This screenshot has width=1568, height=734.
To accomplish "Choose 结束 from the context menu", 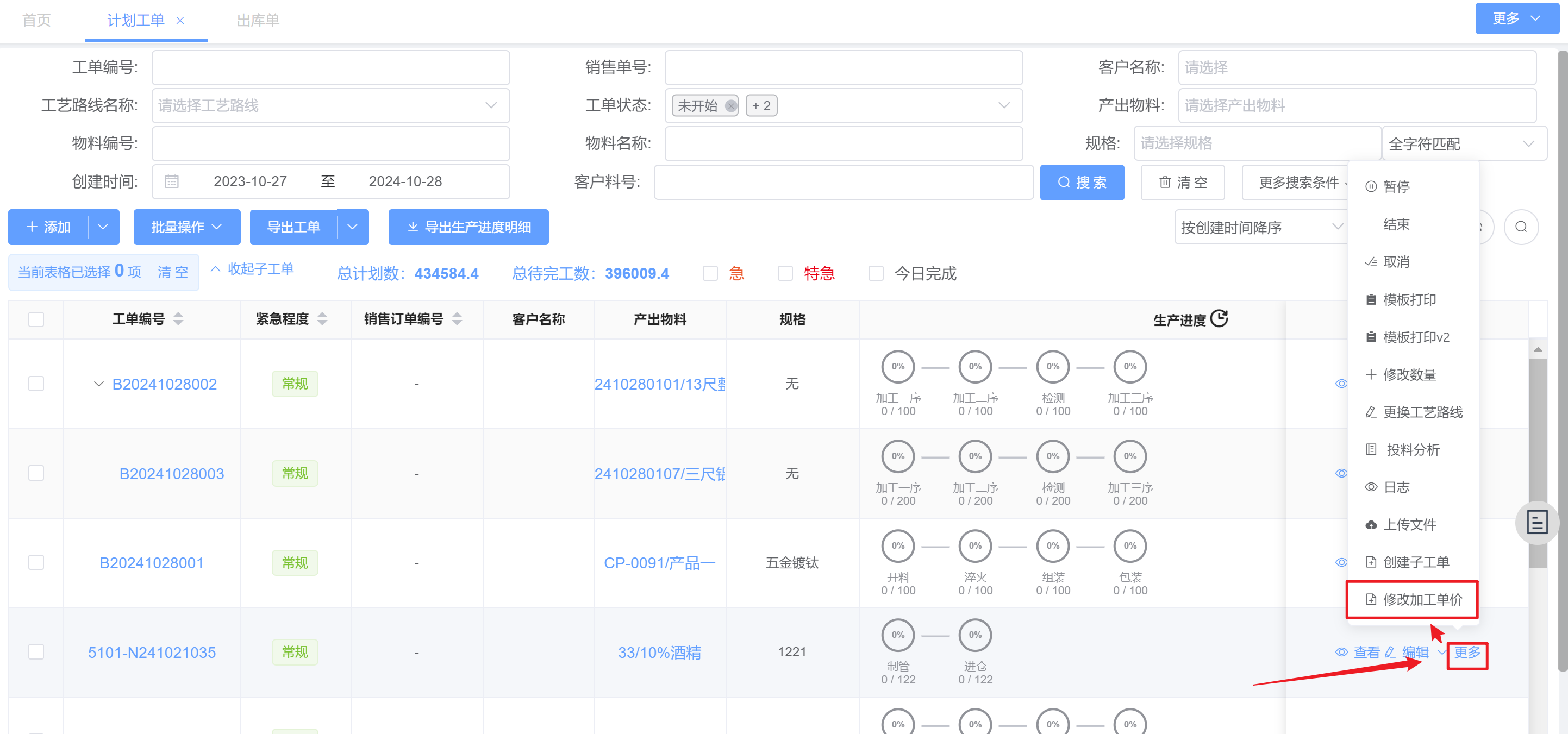I will 1414,224.
